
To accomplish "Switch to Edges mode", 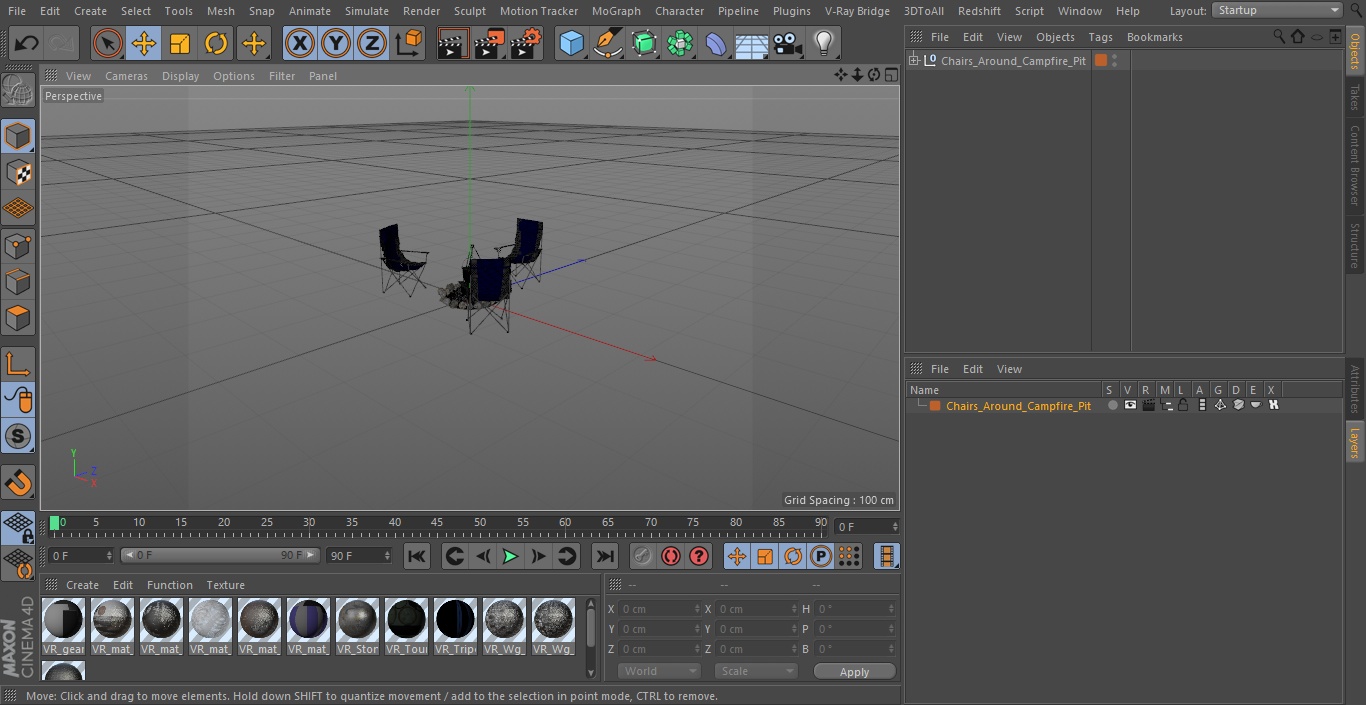I will tap(18, 282).
